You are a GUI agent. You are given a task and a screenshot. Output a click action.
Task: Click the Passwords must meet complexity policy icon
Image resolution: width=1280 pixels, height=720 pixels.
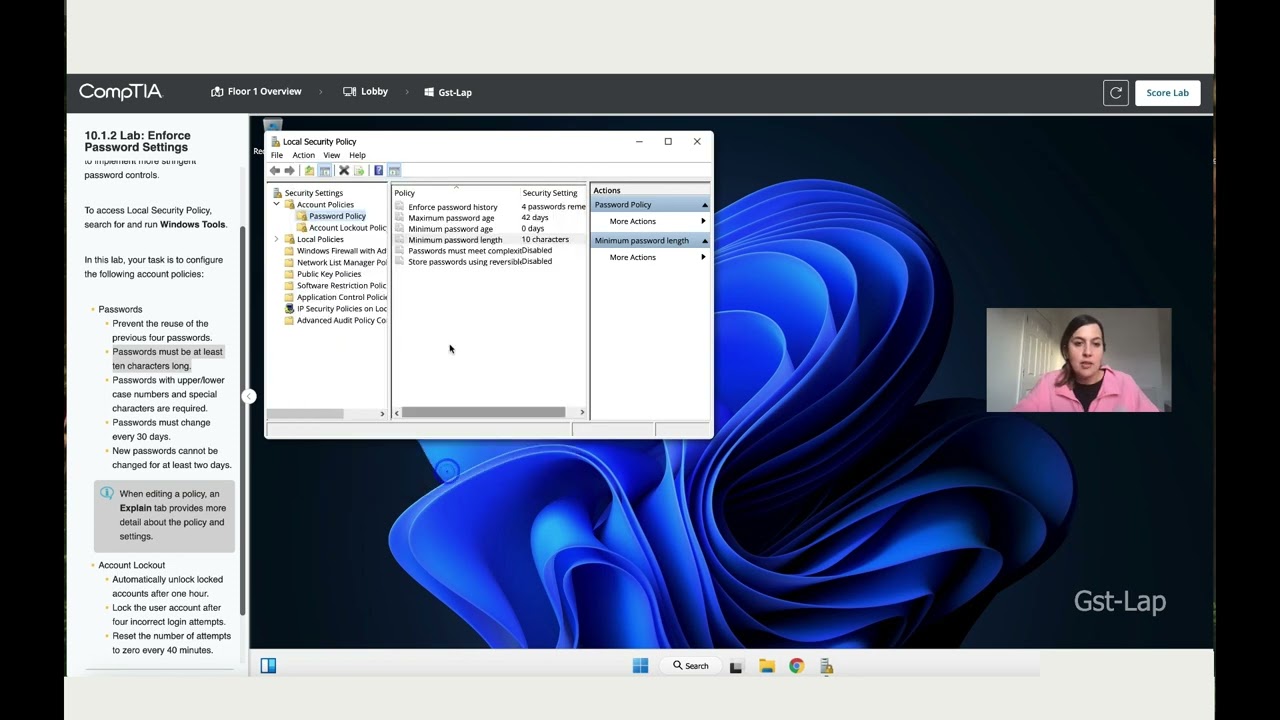point(400,251)
